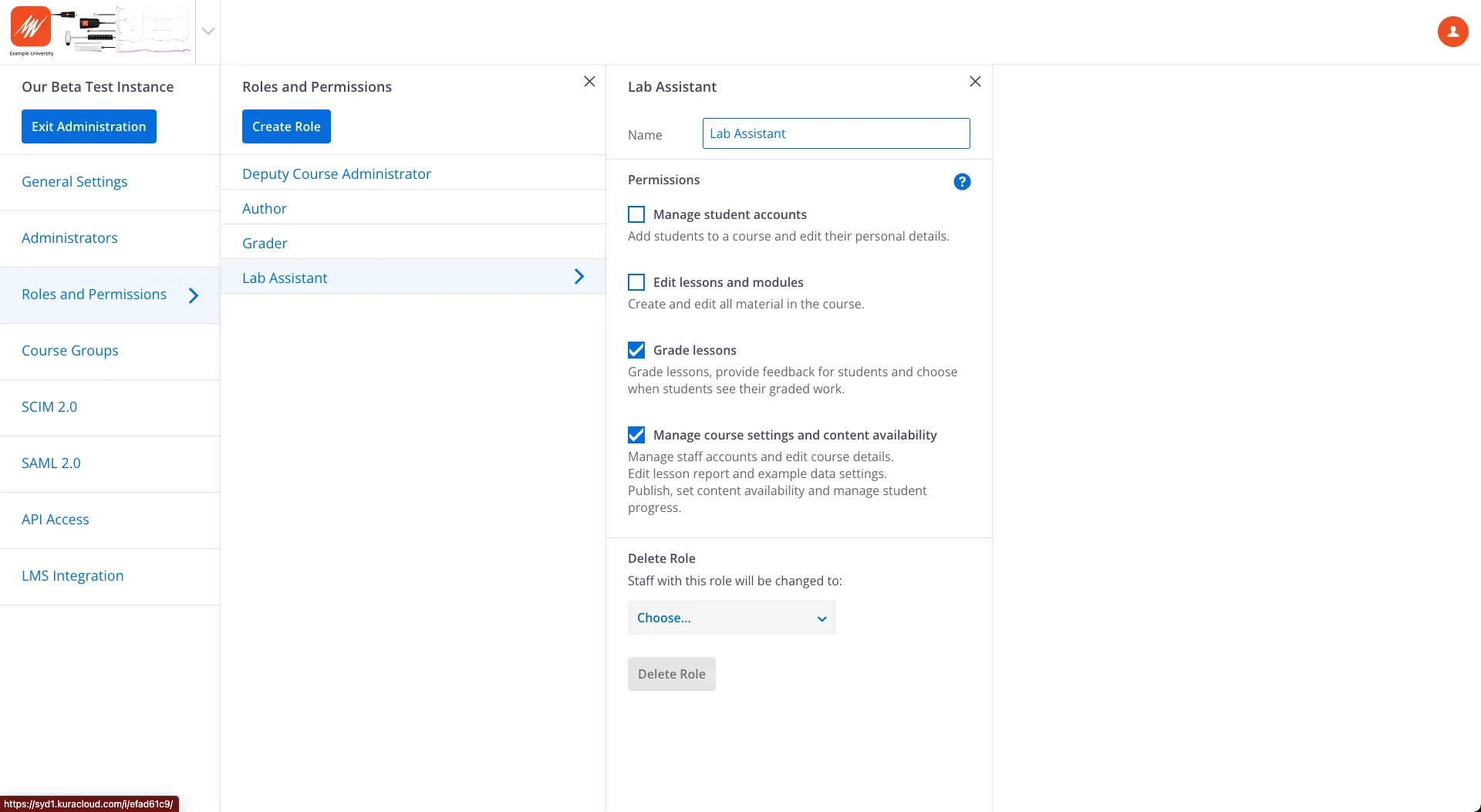1481x812 pixels.
Task: Click the Delete Role section heading
Action: click(662, 558)
